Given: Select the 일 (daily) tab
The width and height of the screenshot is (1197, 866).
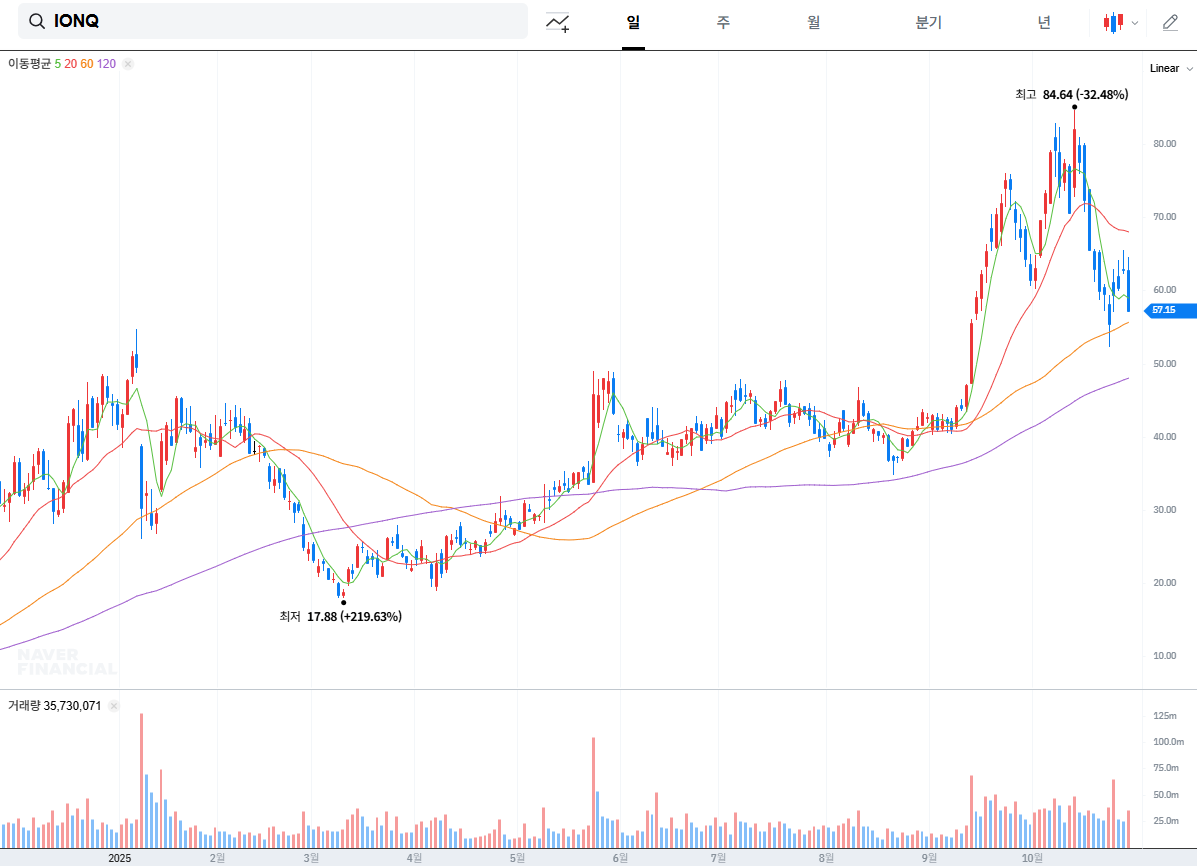Looking at the screenshot, I should tap(633, 23).
